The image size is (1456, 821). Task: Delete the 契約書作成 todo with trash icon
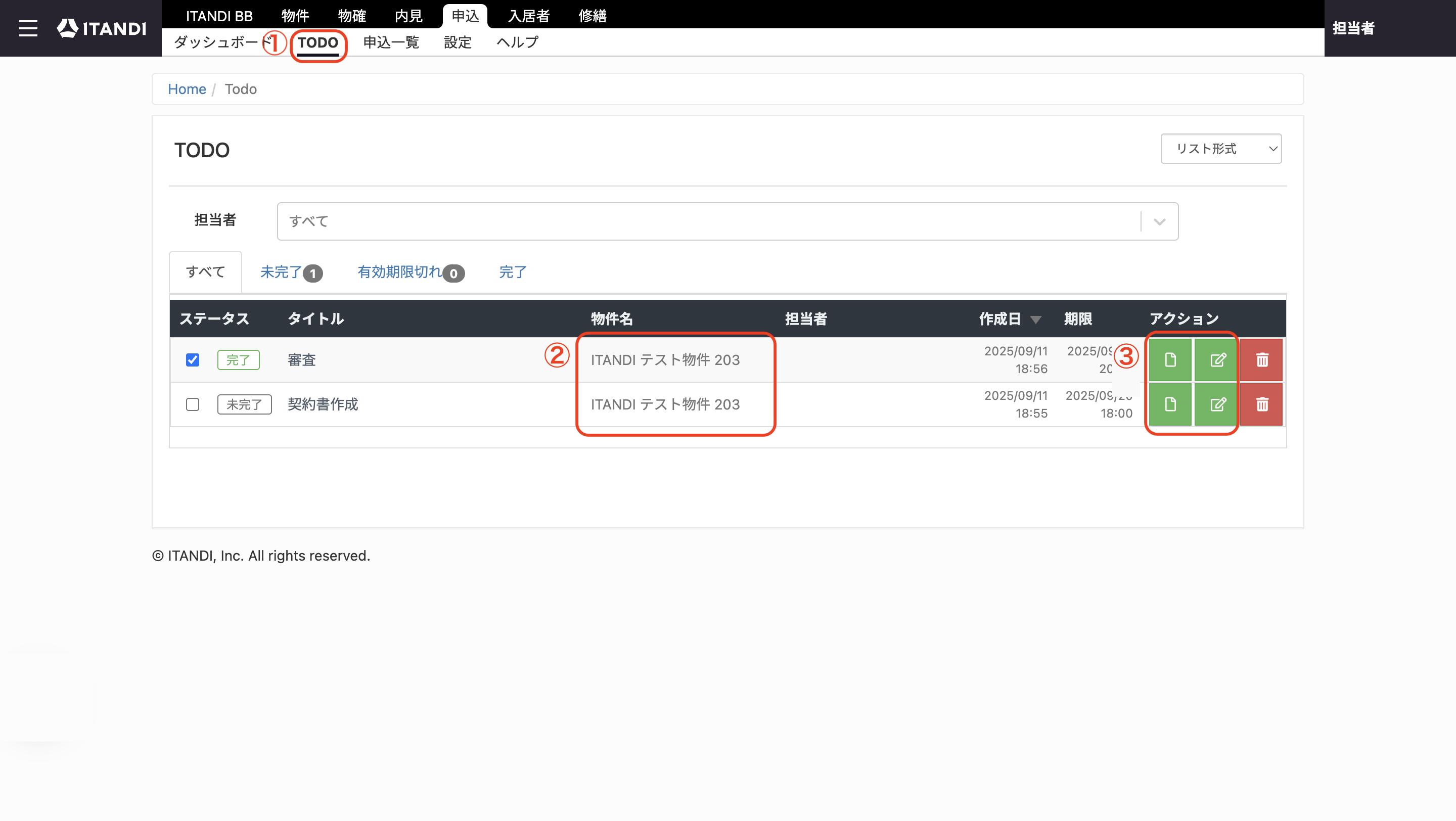point(1261,404)
